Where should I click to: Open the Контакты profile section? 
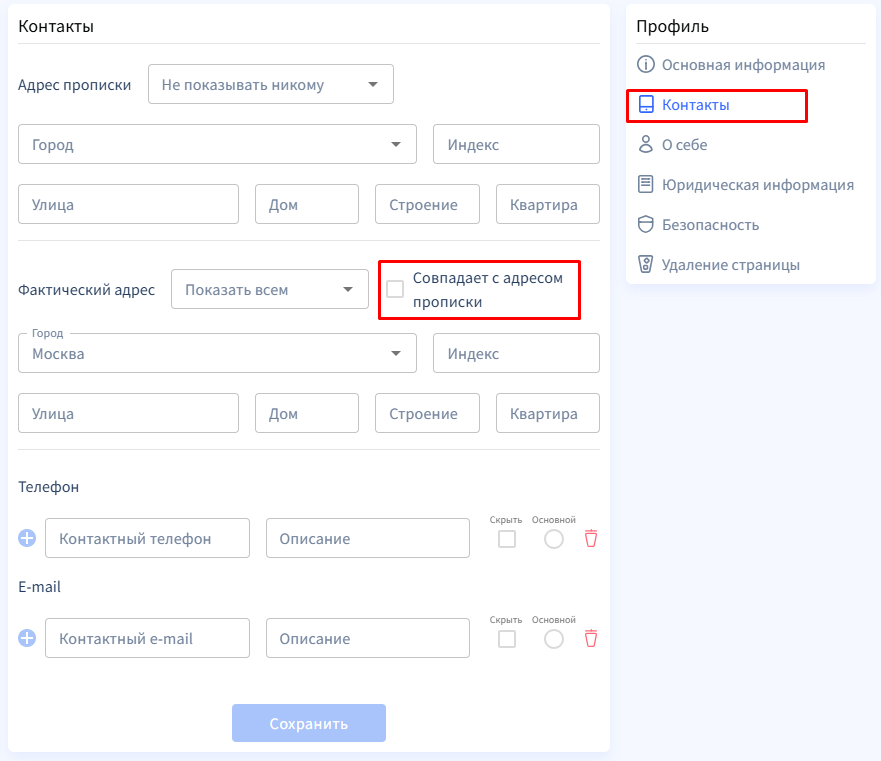(695, 105)
